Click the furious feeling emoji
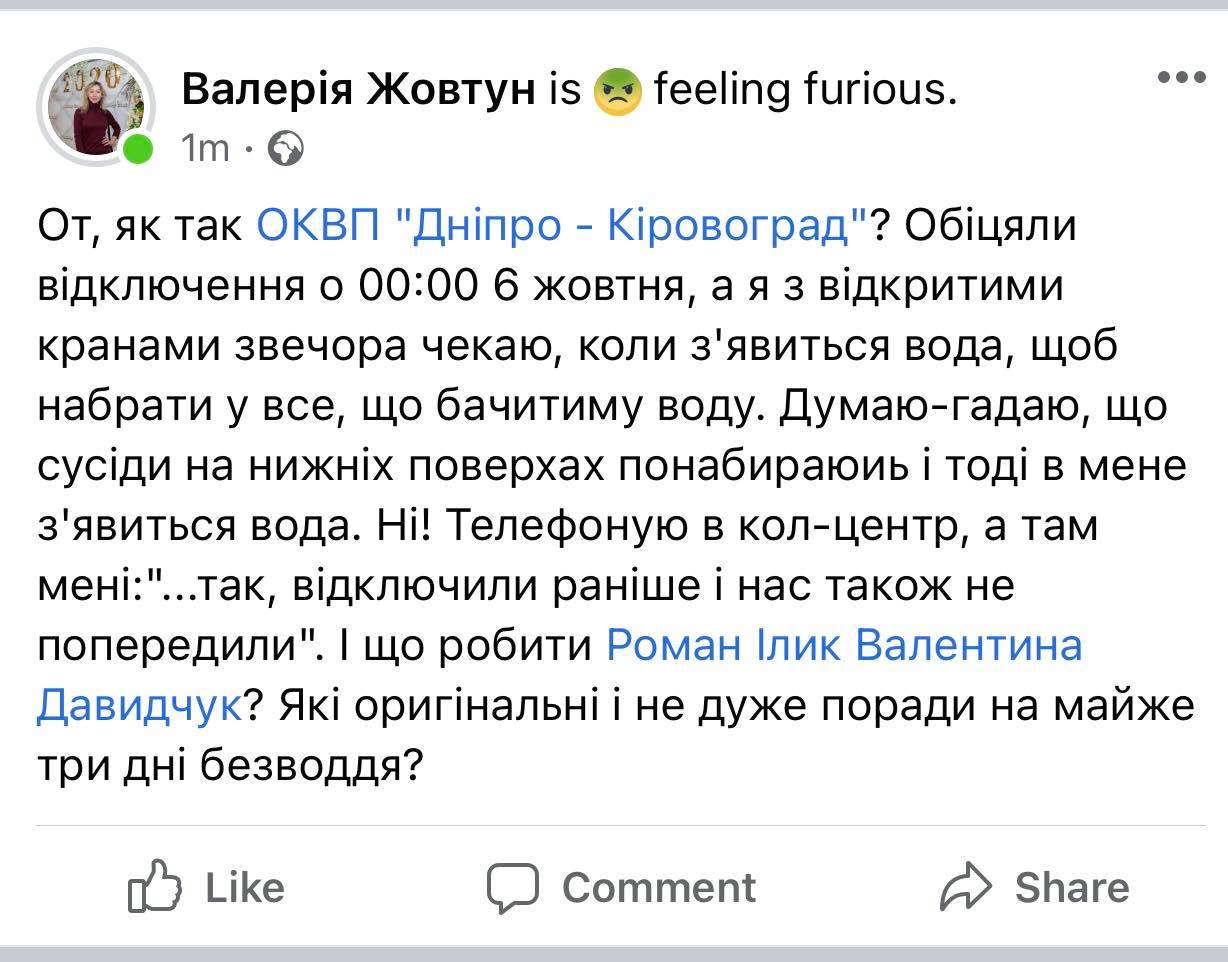The height and width of the screenshot is (962, 1228). click(x=617, y=93)
